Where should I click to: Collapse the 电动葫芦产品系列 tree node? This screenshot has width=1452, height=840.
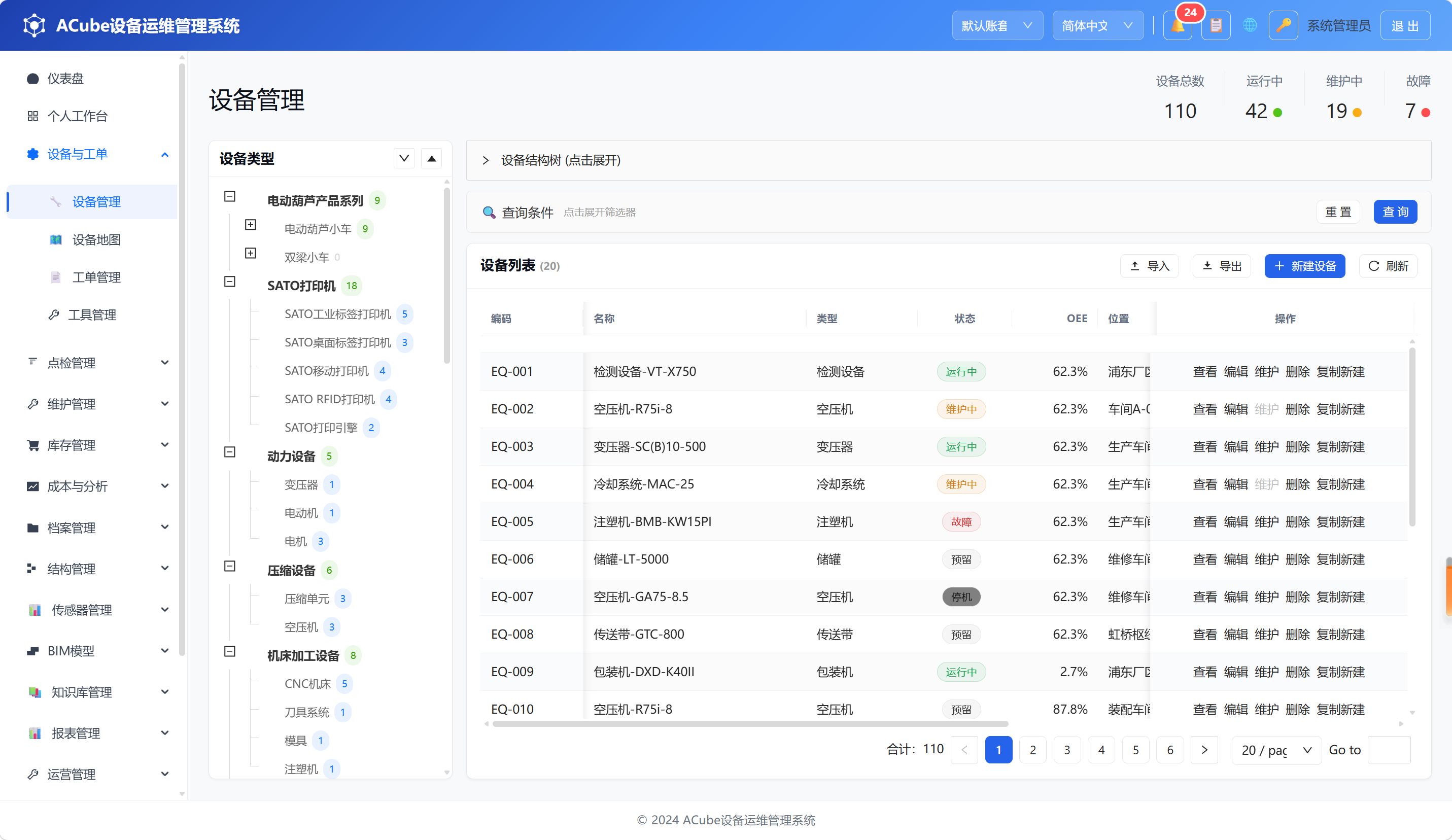pyautogui.click(x=230, y=196)
